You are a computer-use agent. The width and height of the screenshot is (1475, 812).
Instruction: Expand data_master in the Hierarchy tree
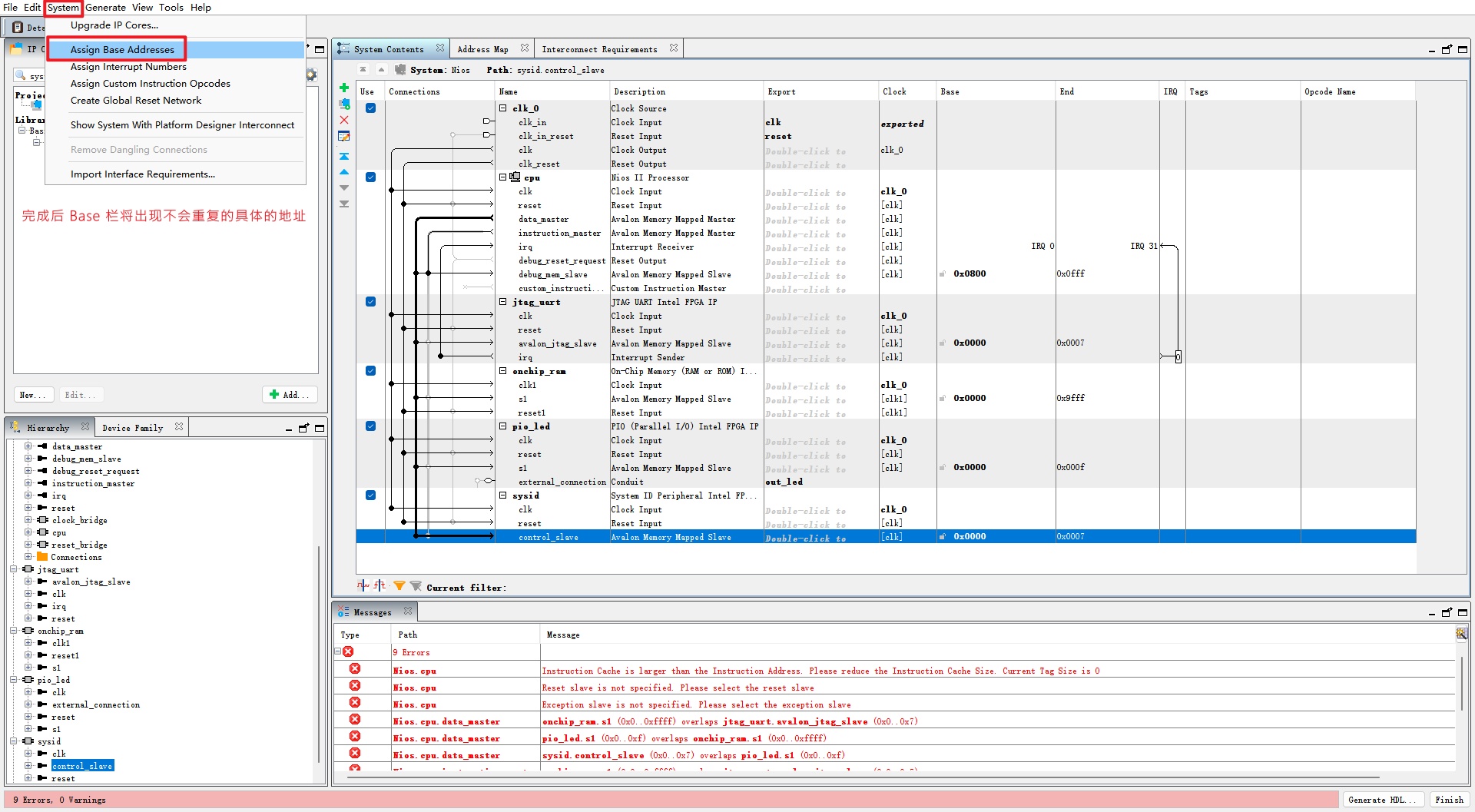click(28, 446)
